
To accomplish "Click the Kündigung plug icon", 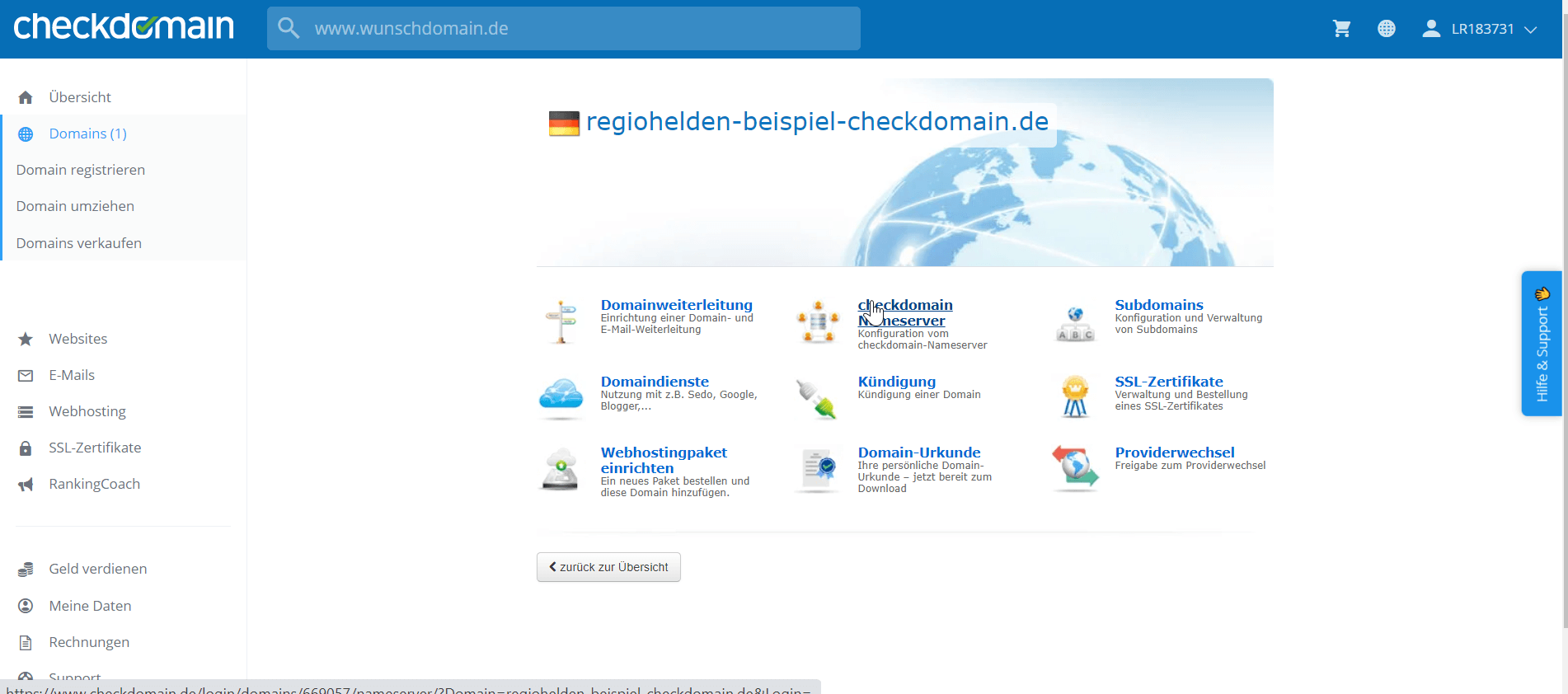I will click(x=817, y=398).
